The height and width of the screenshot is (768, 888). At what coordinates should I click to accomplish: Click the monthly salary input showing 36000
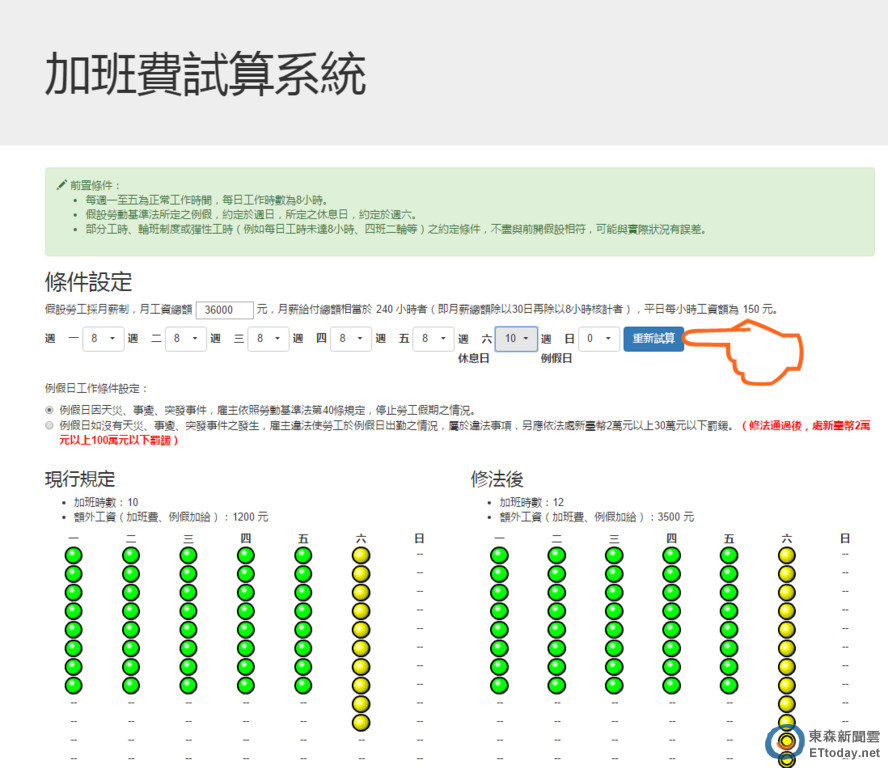[x=225, y=310]
